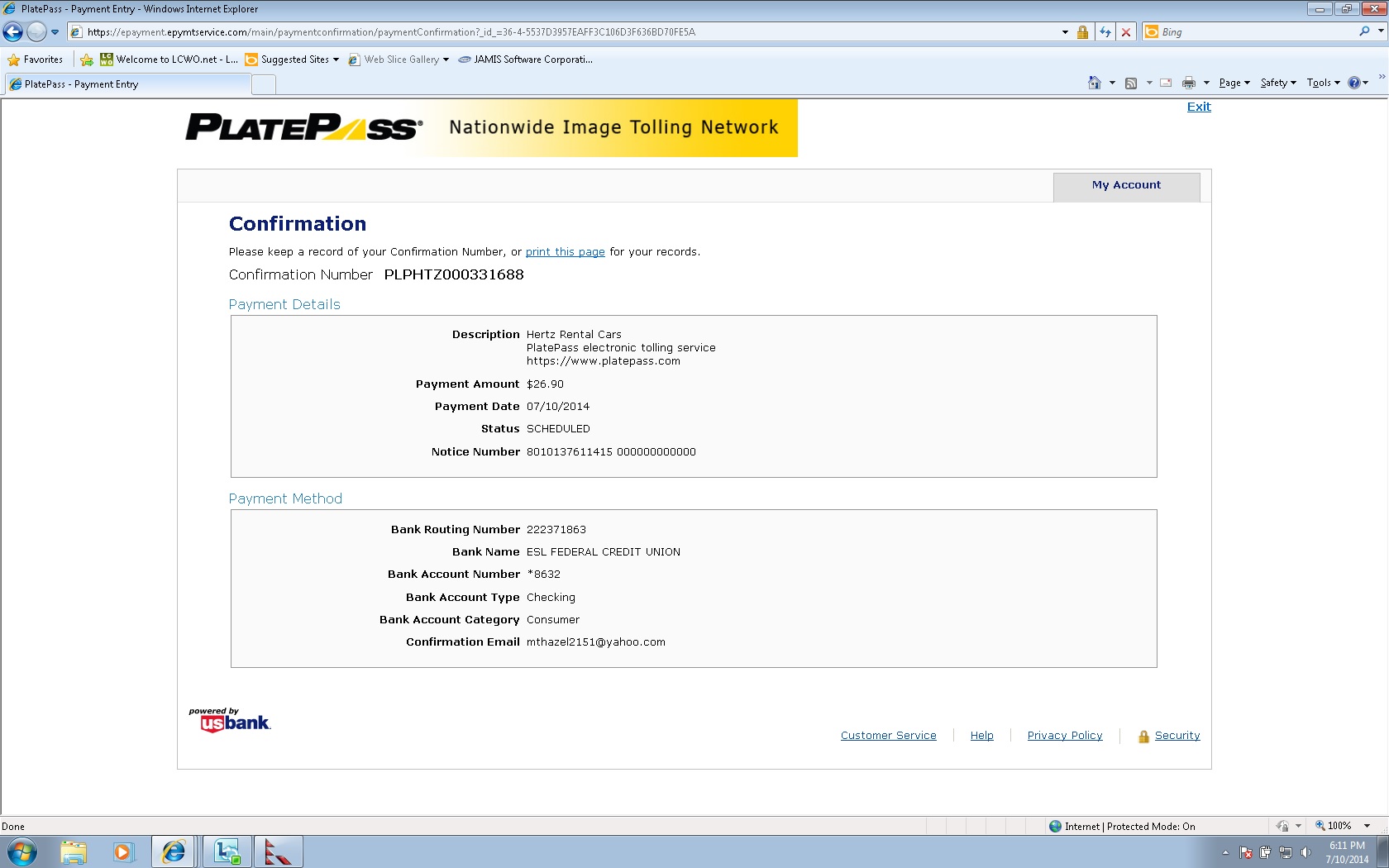The height and width of the screenshot is (868, 1389).
Task: Click the Read Mail envelope icon
Action: [x=1166, y=83]
